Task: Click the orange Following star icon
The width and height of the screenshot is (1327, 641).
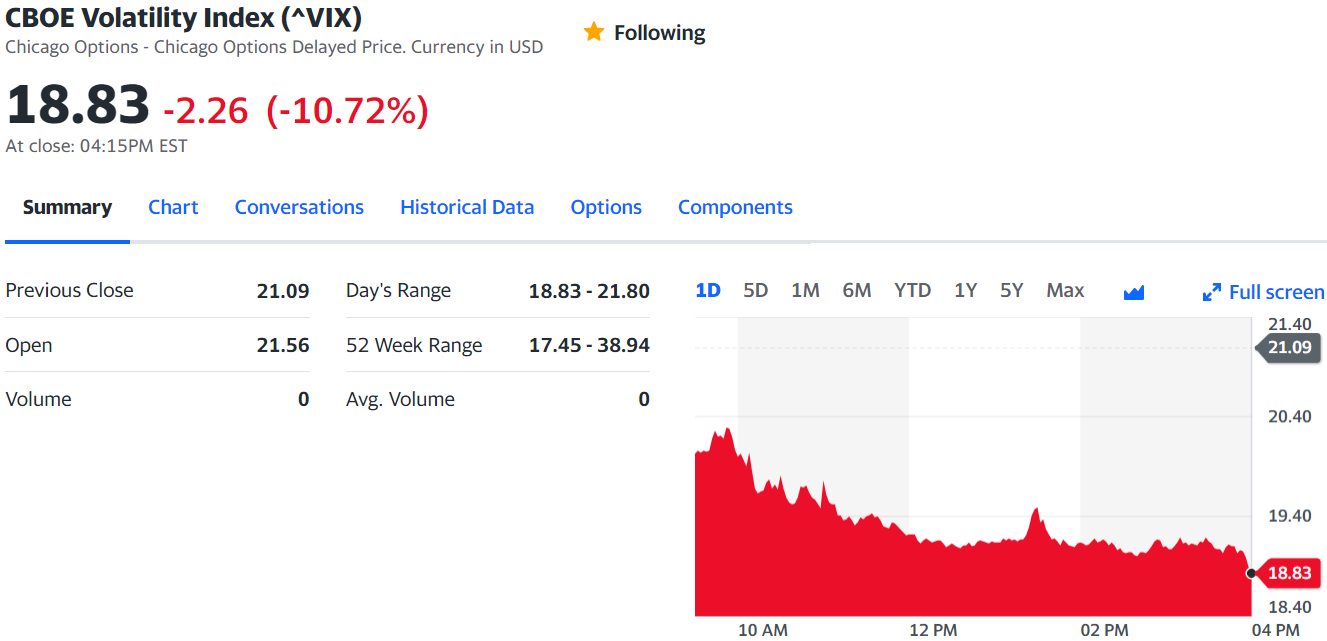Action: (x=594, y=32)
